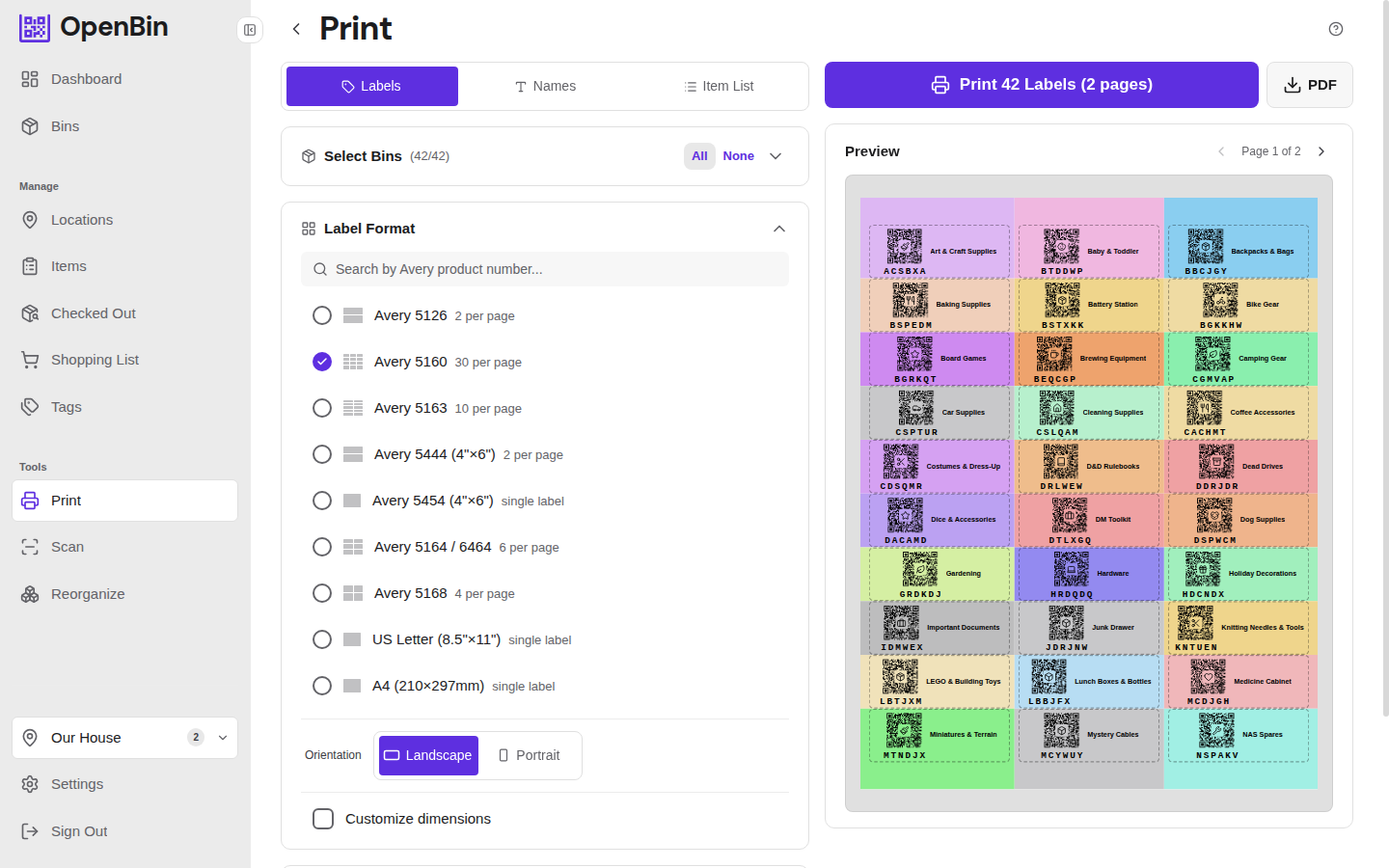1389x868 pixels.
Task: Choose Avery 5444 (4"×6") radio button
Action: [322, 454]
